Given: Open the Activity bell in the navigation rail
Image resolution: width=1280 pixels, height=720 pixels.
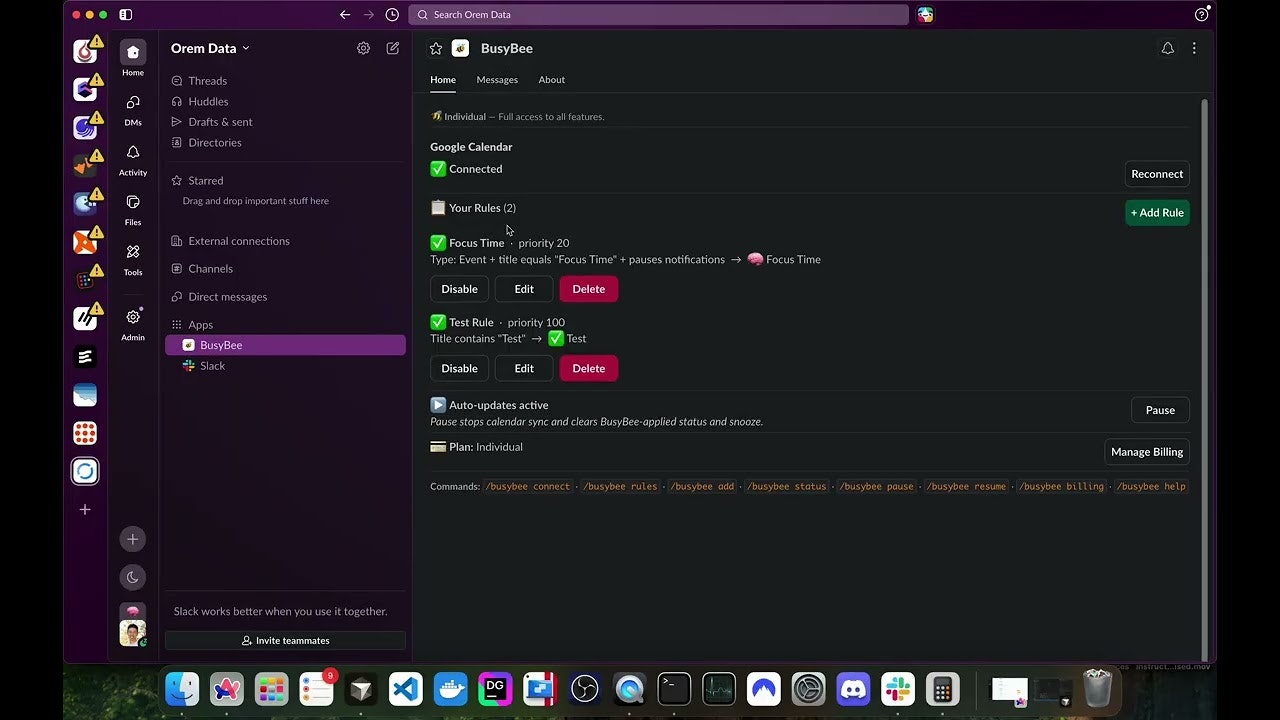Looking at the screenshot, I should [x=133, y=159].
